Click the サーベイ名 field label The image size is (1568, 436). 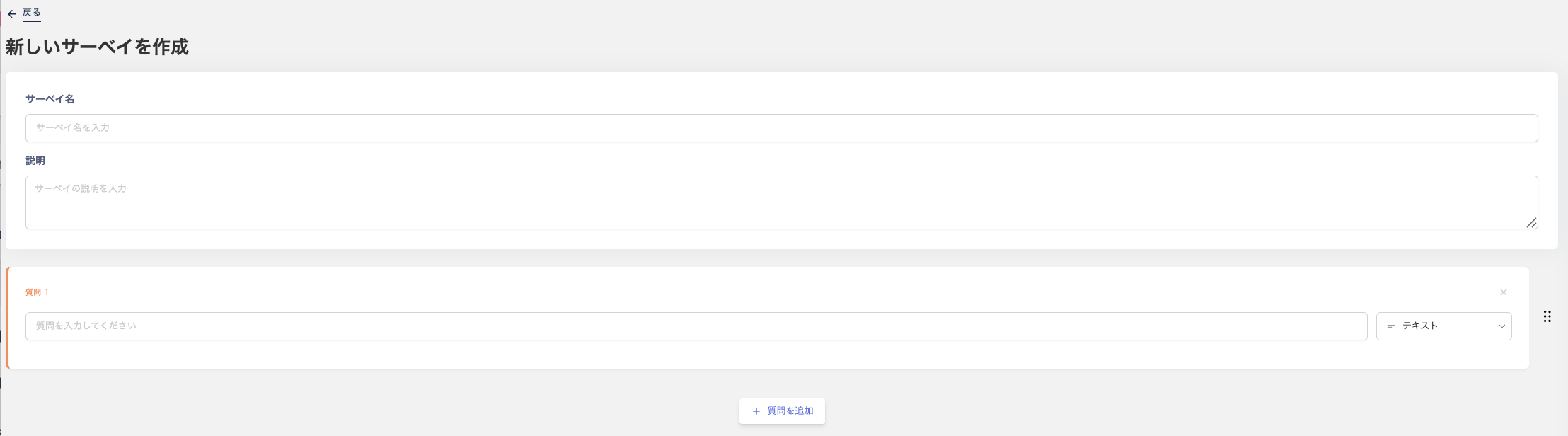tap(50, 99)
